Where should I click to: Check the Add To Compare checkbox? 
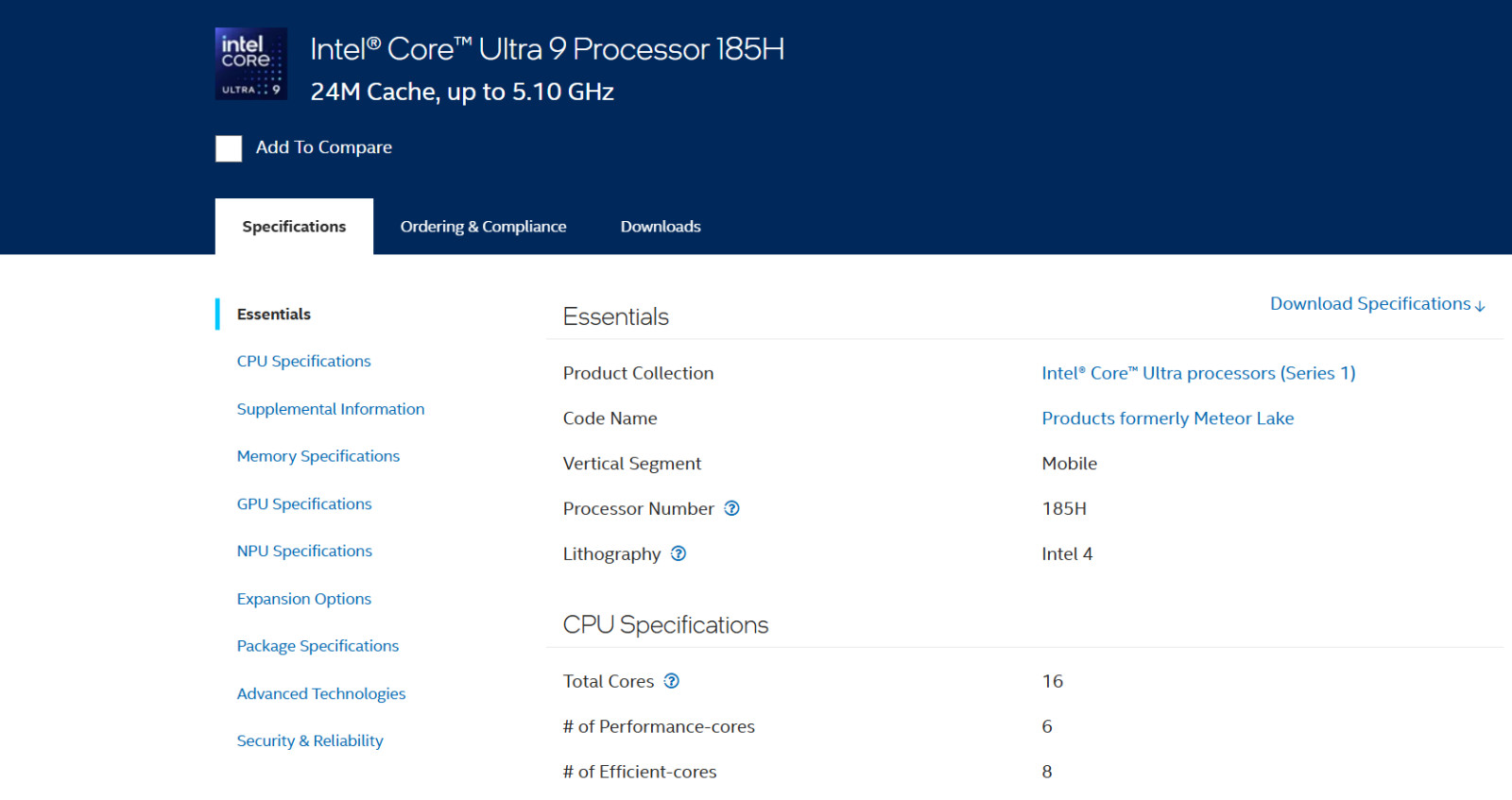(x=229, y=148)
